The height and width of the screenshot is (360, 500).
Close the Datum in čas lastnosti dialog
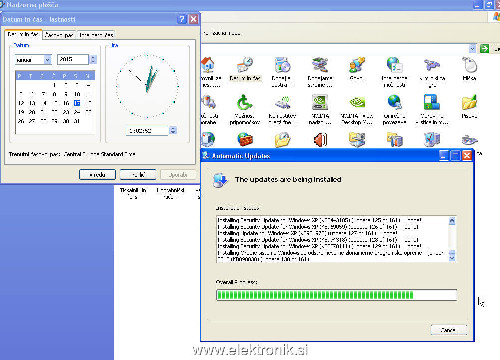click(193, 19)
